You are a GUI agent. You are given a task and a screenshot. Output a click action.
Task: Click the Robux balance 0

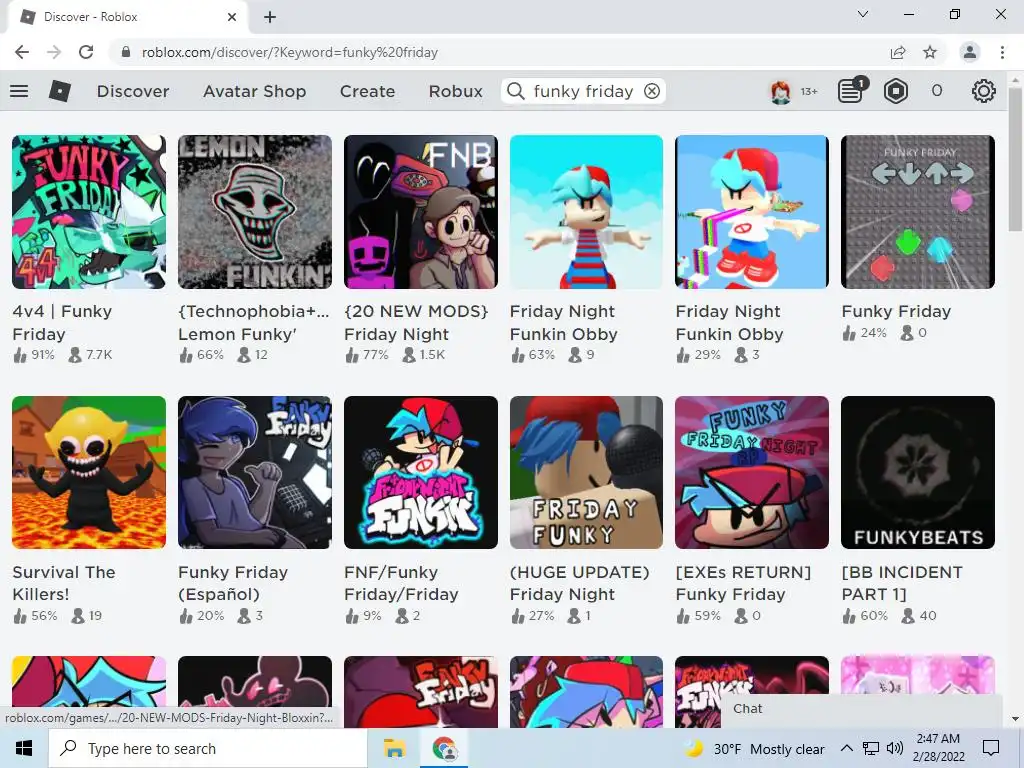[936, 91]
